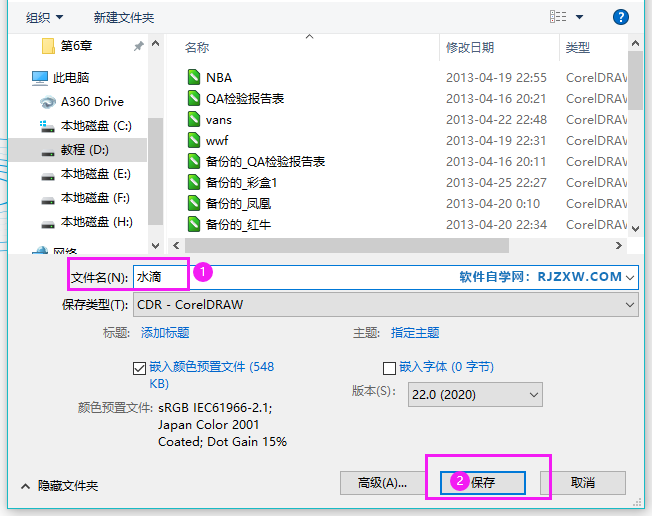Collapse folders via 隐藏文件夹 arrow
652x516 pixels.
pos(25,485)
